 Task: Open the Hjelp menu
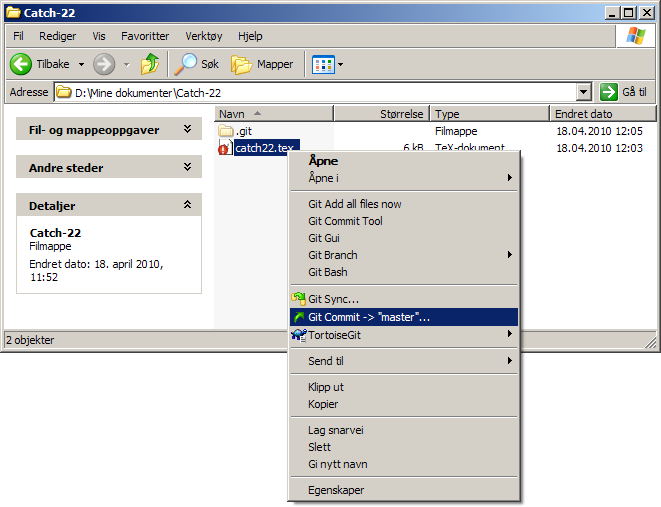pyautogui.click(x=250, y=36)
